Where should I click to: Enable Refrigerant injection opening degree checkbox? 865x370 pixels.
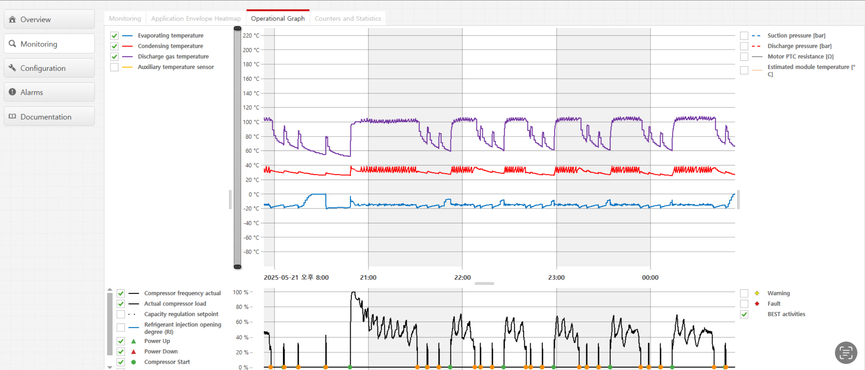[120, 328]
